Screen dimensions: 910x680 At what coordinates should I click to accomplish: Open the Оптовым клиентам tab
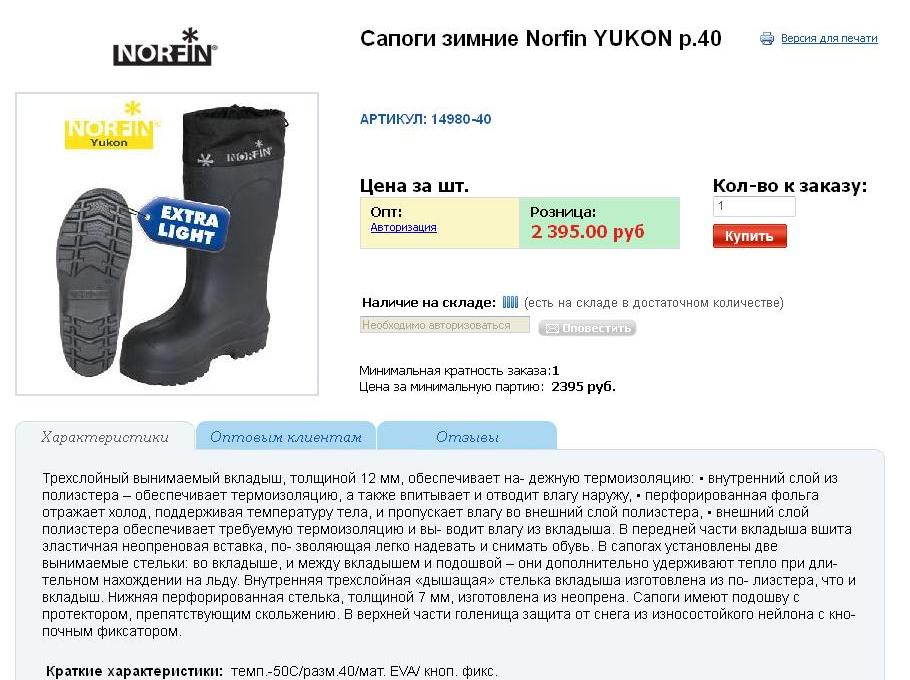click(286, 437)
